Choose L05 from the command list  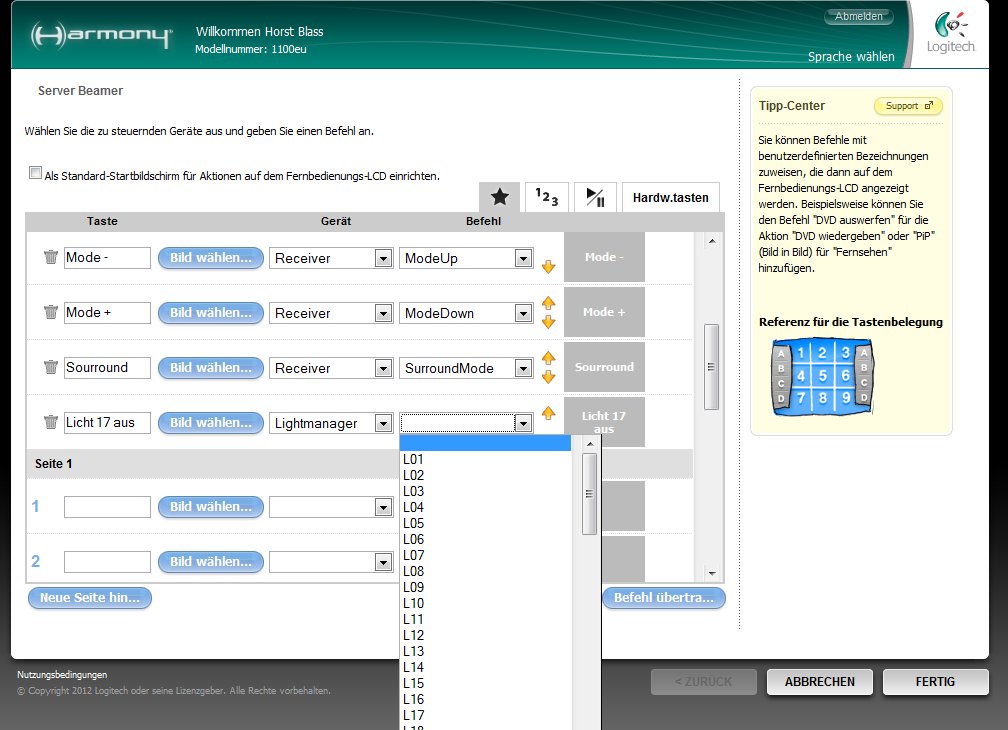point(414,523)
